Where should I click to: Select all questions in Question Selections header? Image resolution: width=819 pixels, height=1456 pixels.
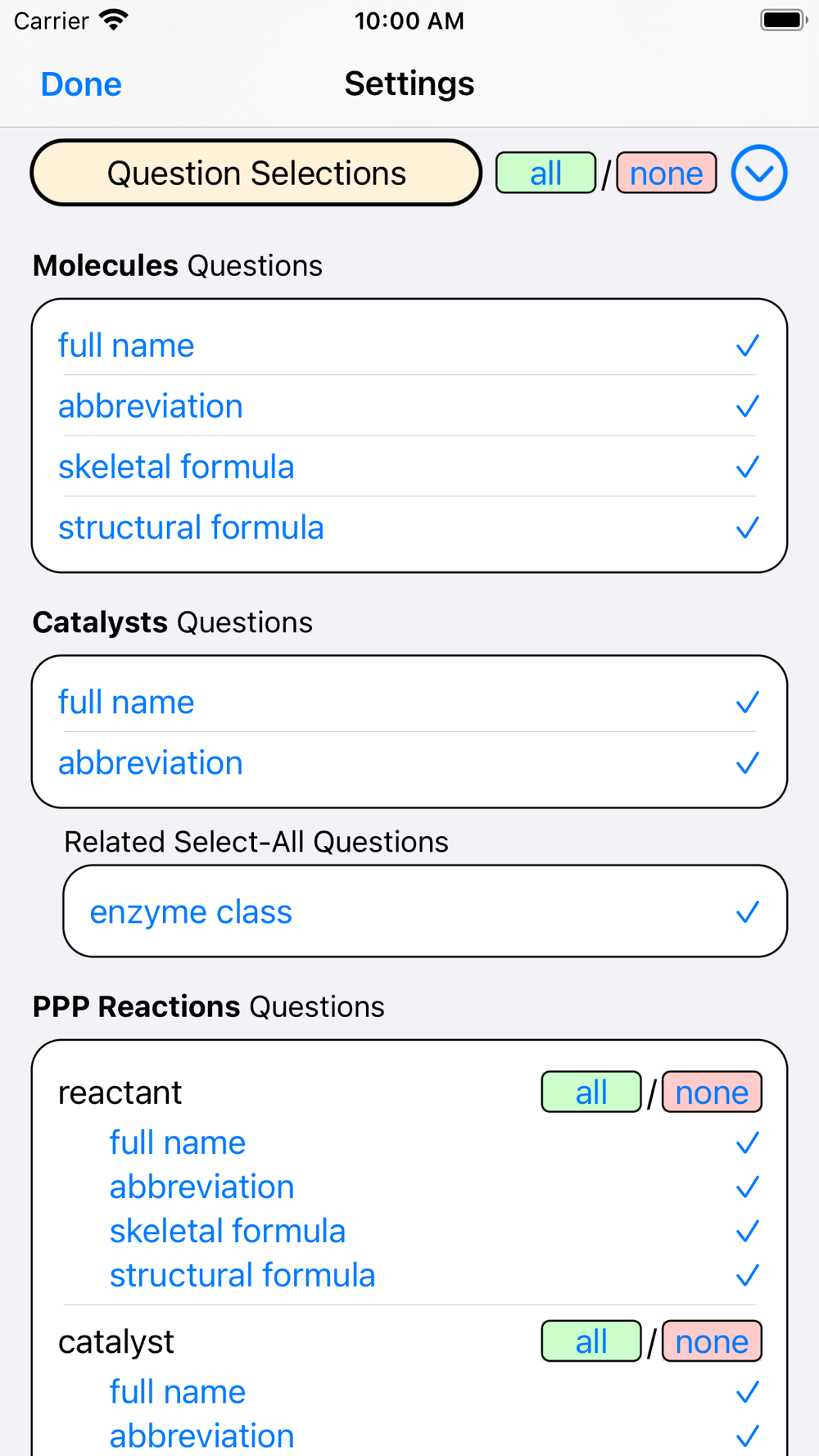[545, 173]
